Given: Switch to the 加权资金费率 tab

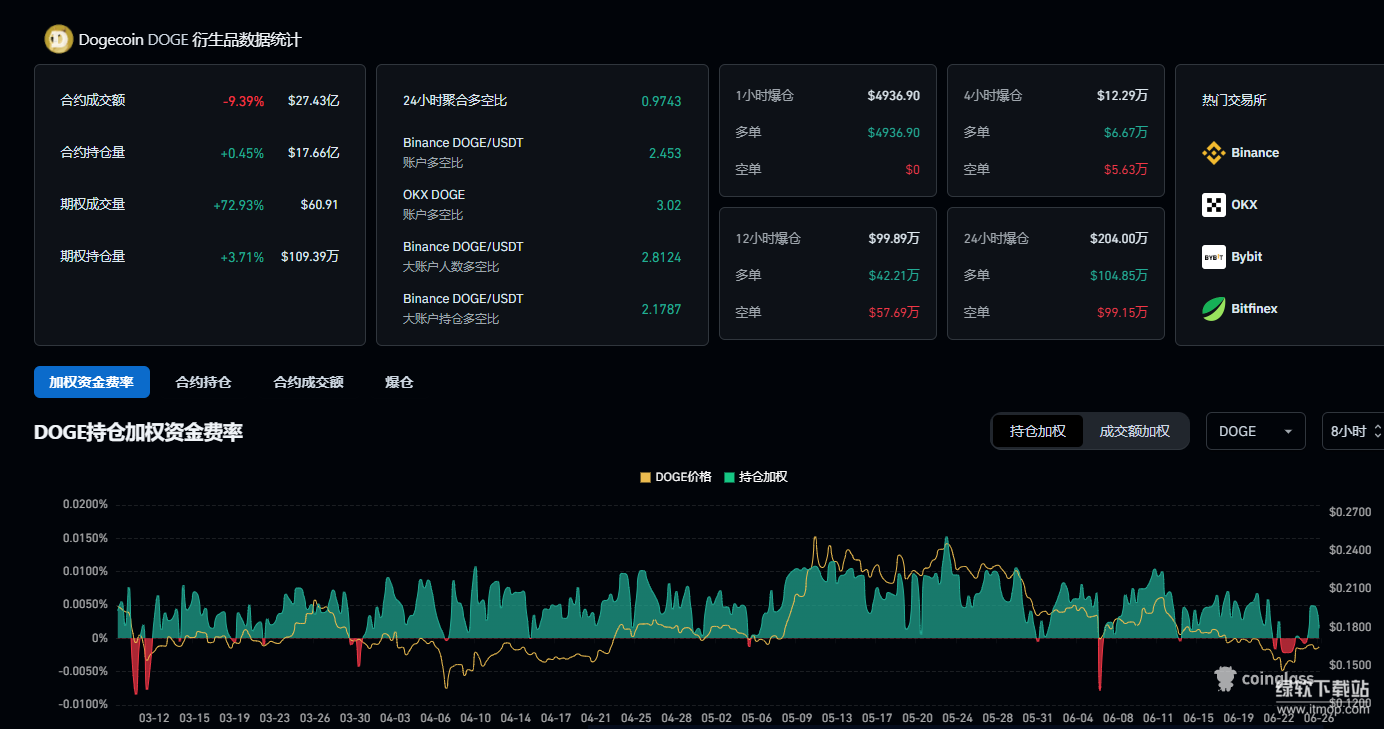Looking at the screenshot, I should click(x=92, y=382).
